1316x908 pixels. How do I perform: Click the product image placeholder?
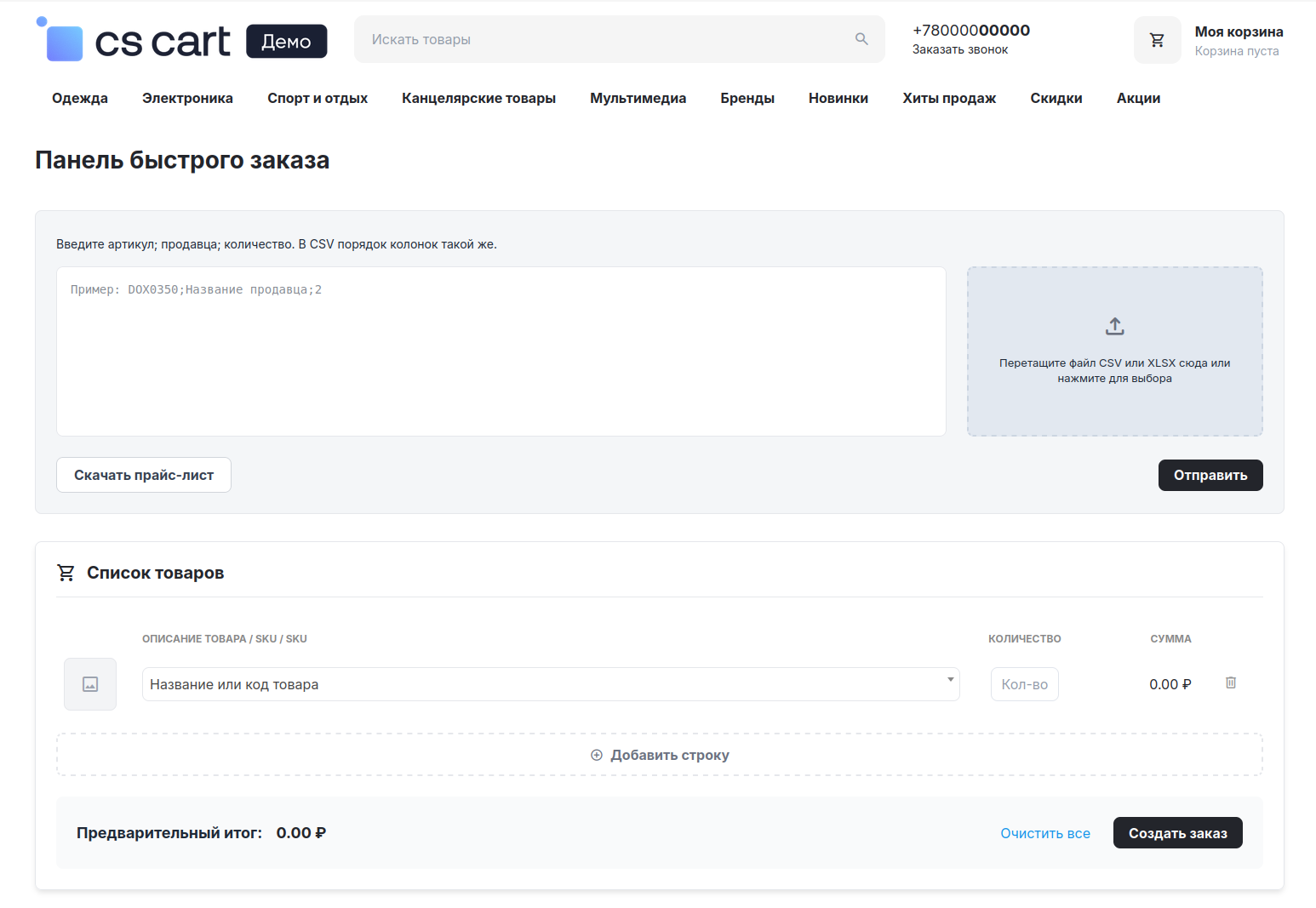click(90, 684)
